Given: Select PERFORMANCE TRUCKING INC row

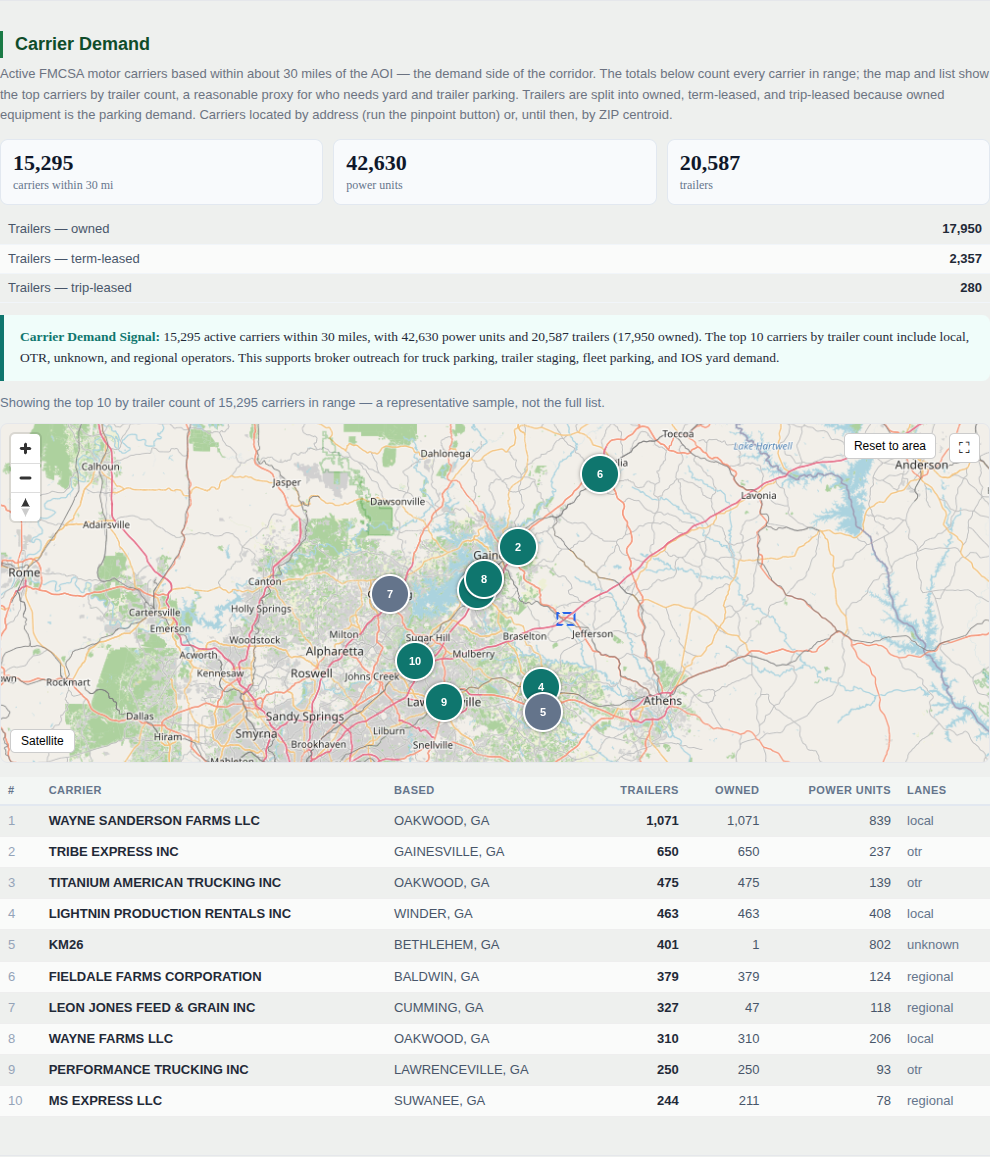Looking at the screenshot, I should [x=495, y=1069].
